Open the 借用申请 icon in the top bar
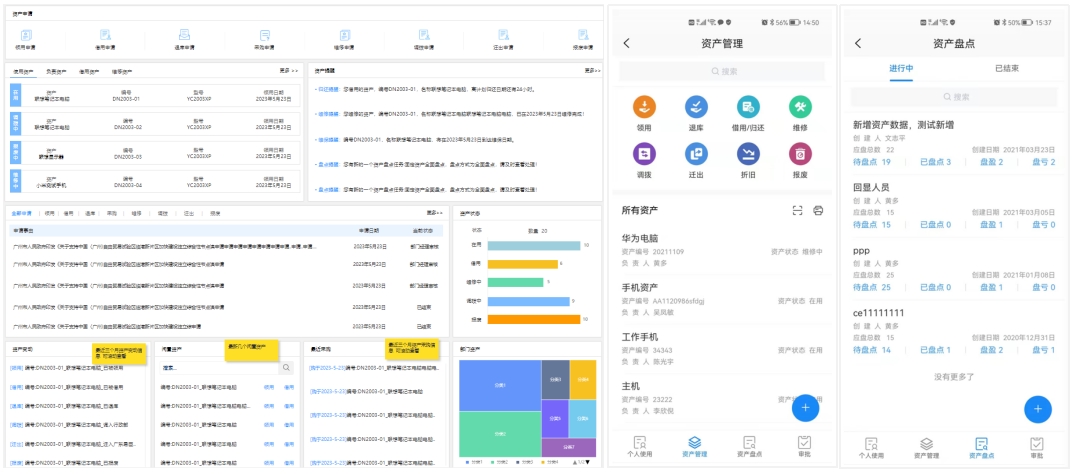Screen dimensions: 1074x474 (x=105, y=35)
